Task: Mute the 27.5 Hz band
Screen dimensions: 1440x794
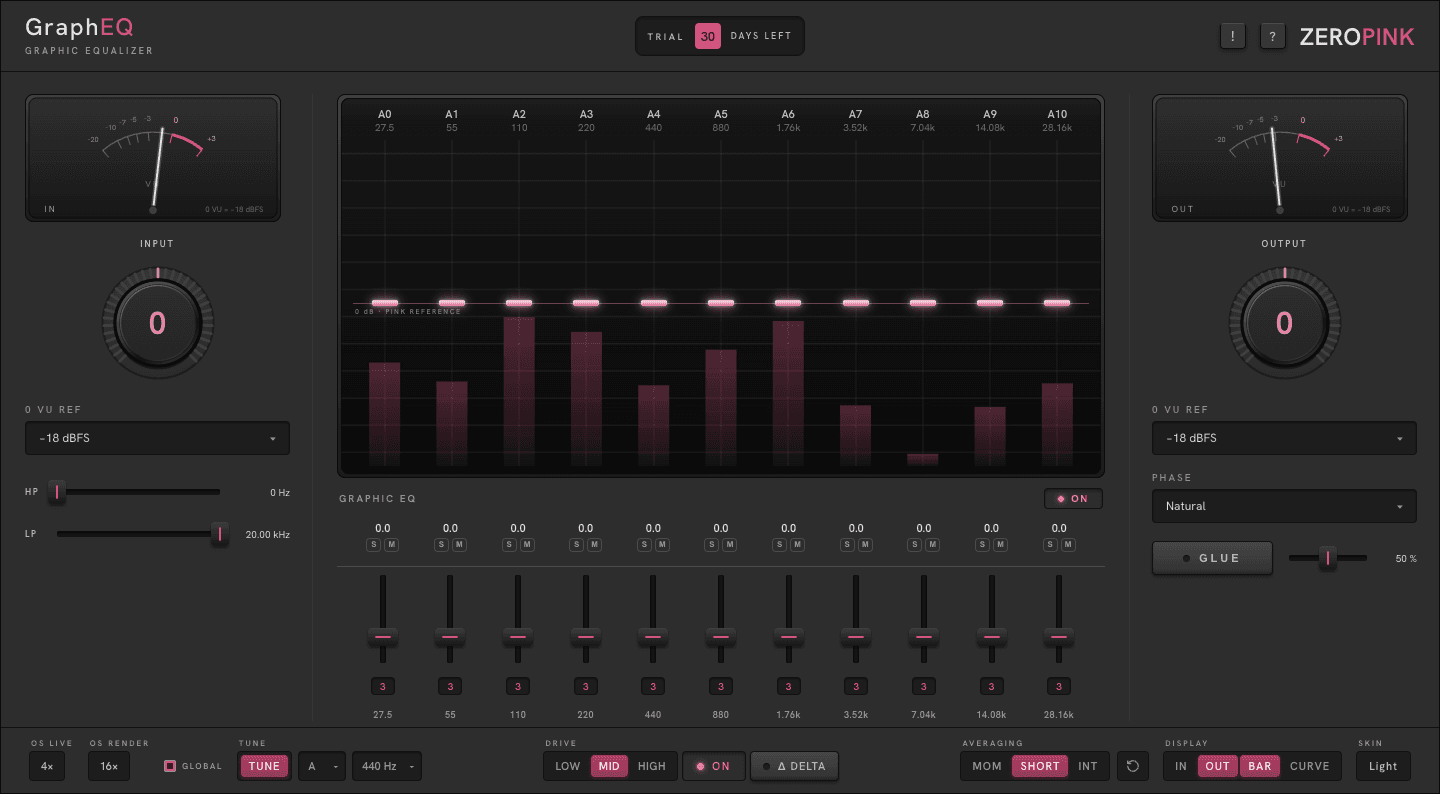Action: [391, 545]
